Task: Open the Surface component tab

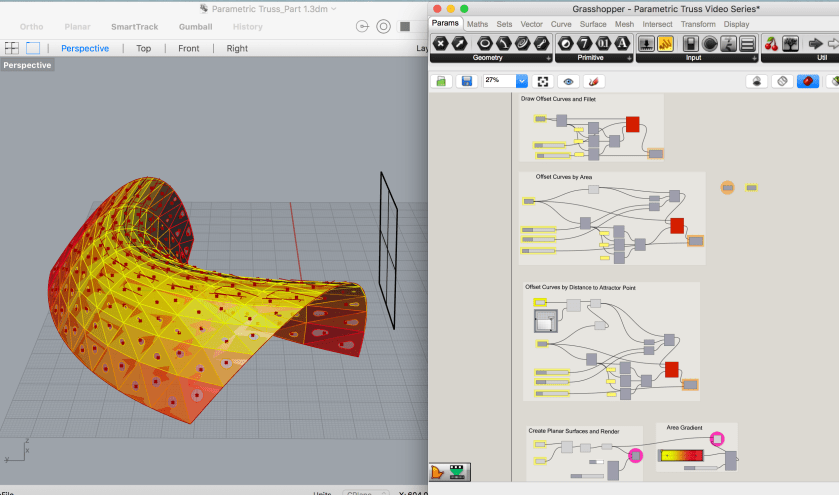Action: (x=593, y=23)
